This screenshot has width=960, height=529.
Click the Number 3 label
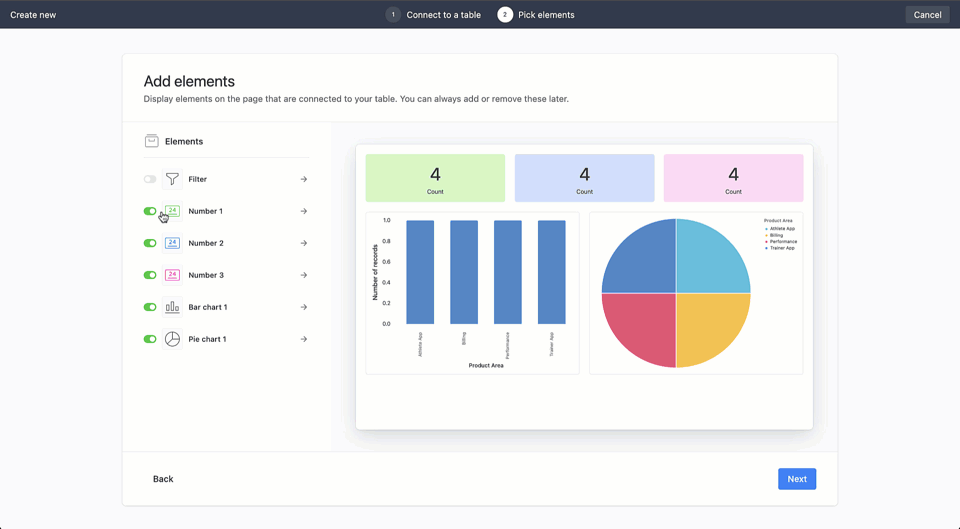point(206,275)
